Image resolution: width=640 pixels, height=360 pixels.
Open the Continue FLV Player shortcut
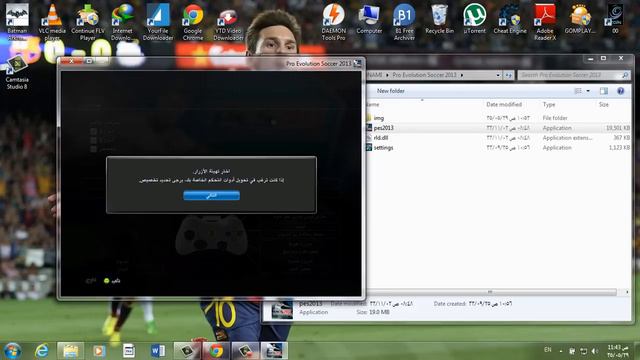click(x=88, y=22)
